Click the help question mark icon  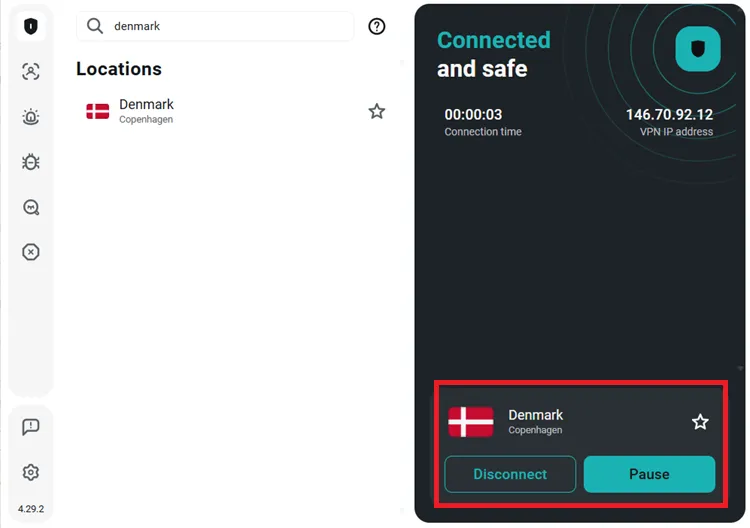[377, 27]
